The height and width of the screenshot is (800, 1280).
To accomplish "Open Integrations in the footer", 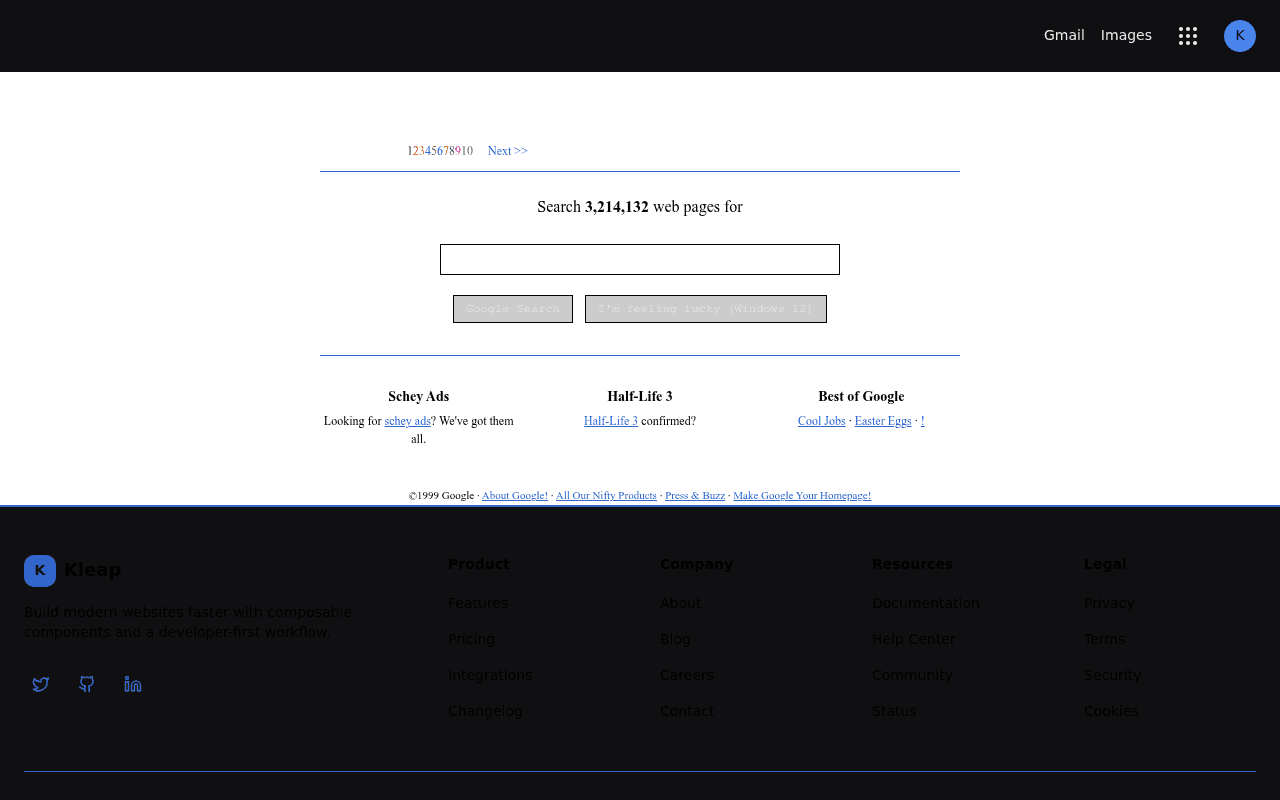I will click(490, 675).
